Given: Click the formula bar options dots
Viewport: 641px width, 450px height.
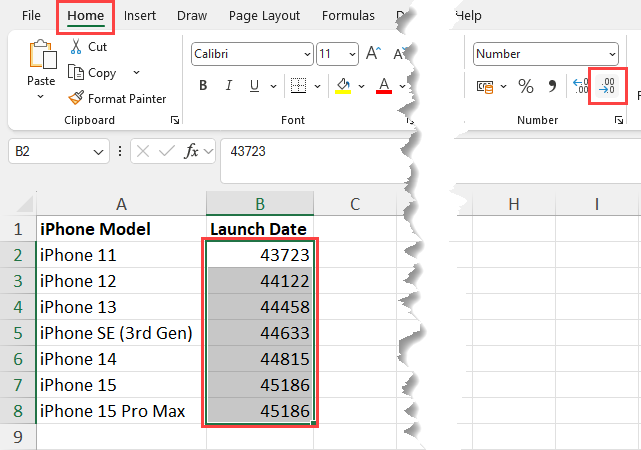Looking at the screenshot, I should click(x=120, y=151).
